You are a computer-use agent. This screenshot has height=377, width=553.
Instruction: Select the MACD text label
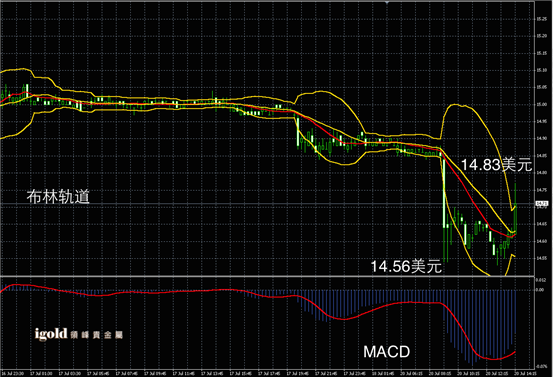coord(387,352)
